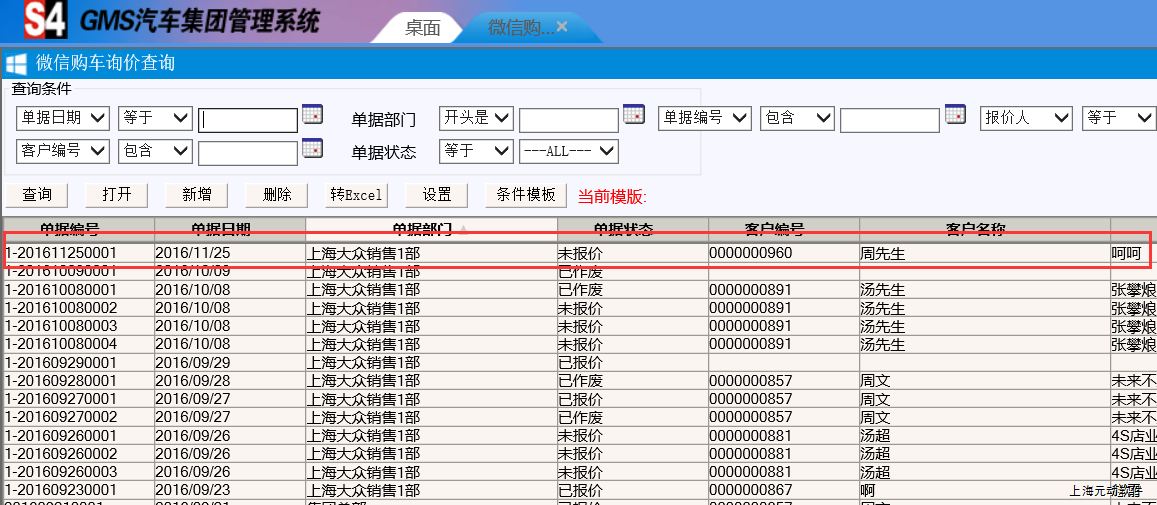Select the 微信购... tab
The width and height of the screenshot is (1157, 505).
pyautogui.click(x=520, y=28)
